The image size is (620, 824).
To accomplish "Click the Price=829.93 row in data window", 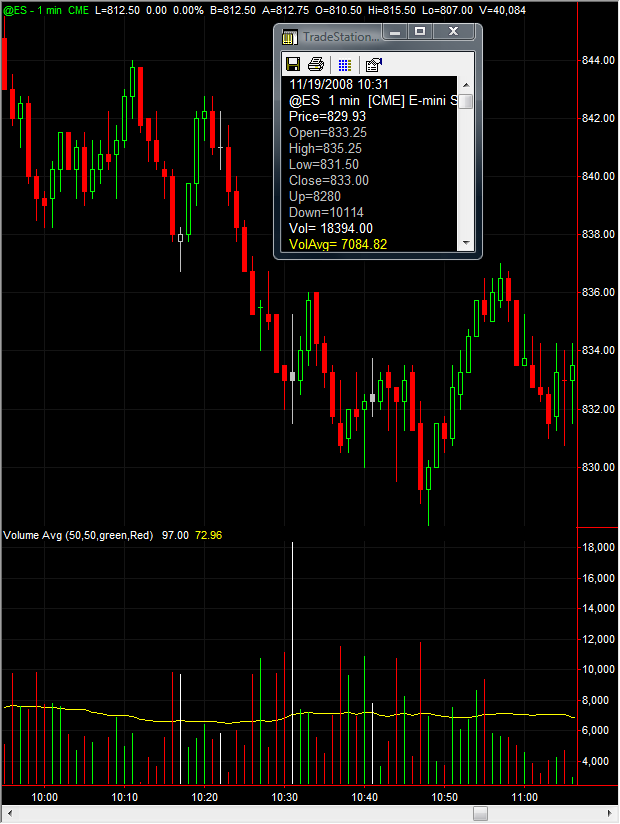I will click(327, 117).
